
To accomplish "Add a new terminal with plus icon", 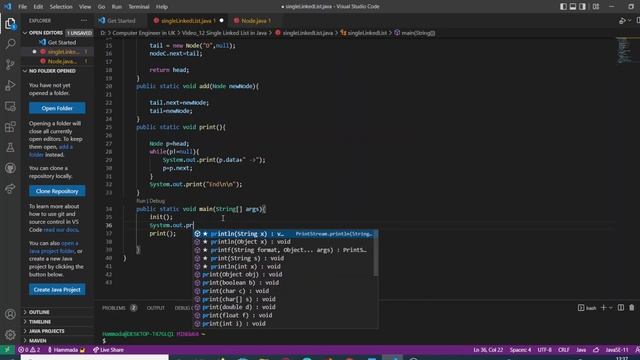I will tap(603, 308).
